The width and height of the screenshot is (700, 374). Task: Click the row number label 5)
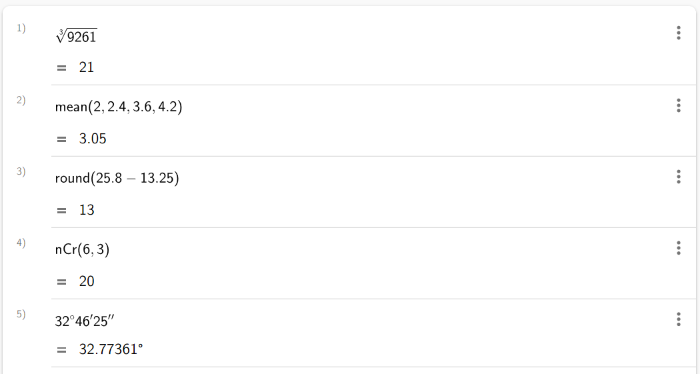(x=21, y=314)
